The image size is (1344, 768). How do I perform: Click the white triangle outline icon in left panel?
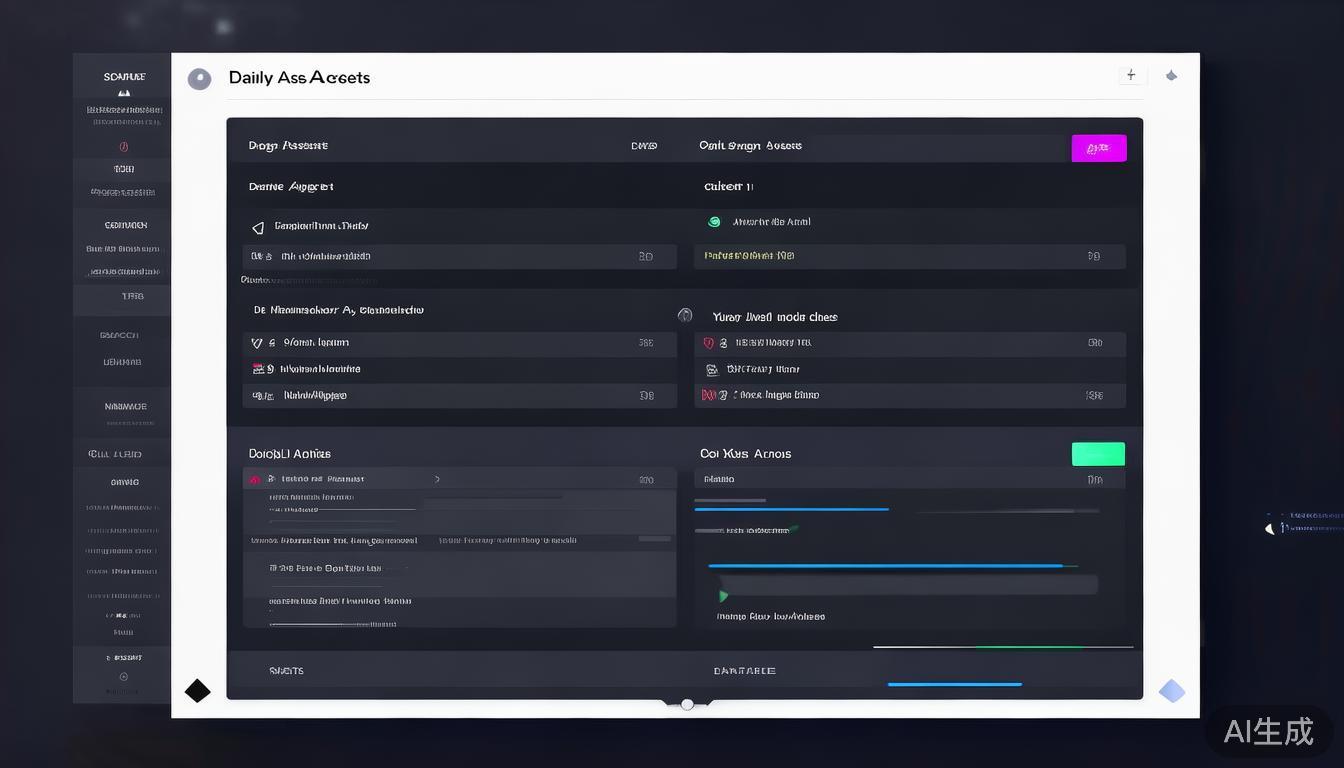258,227
